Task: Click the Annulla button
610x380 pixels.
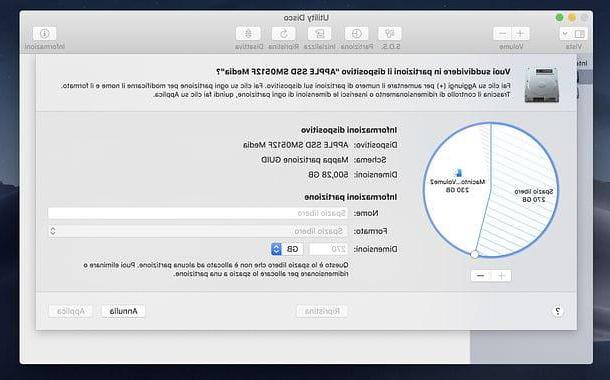Action: pyautogui.click(x=123, y=311)
